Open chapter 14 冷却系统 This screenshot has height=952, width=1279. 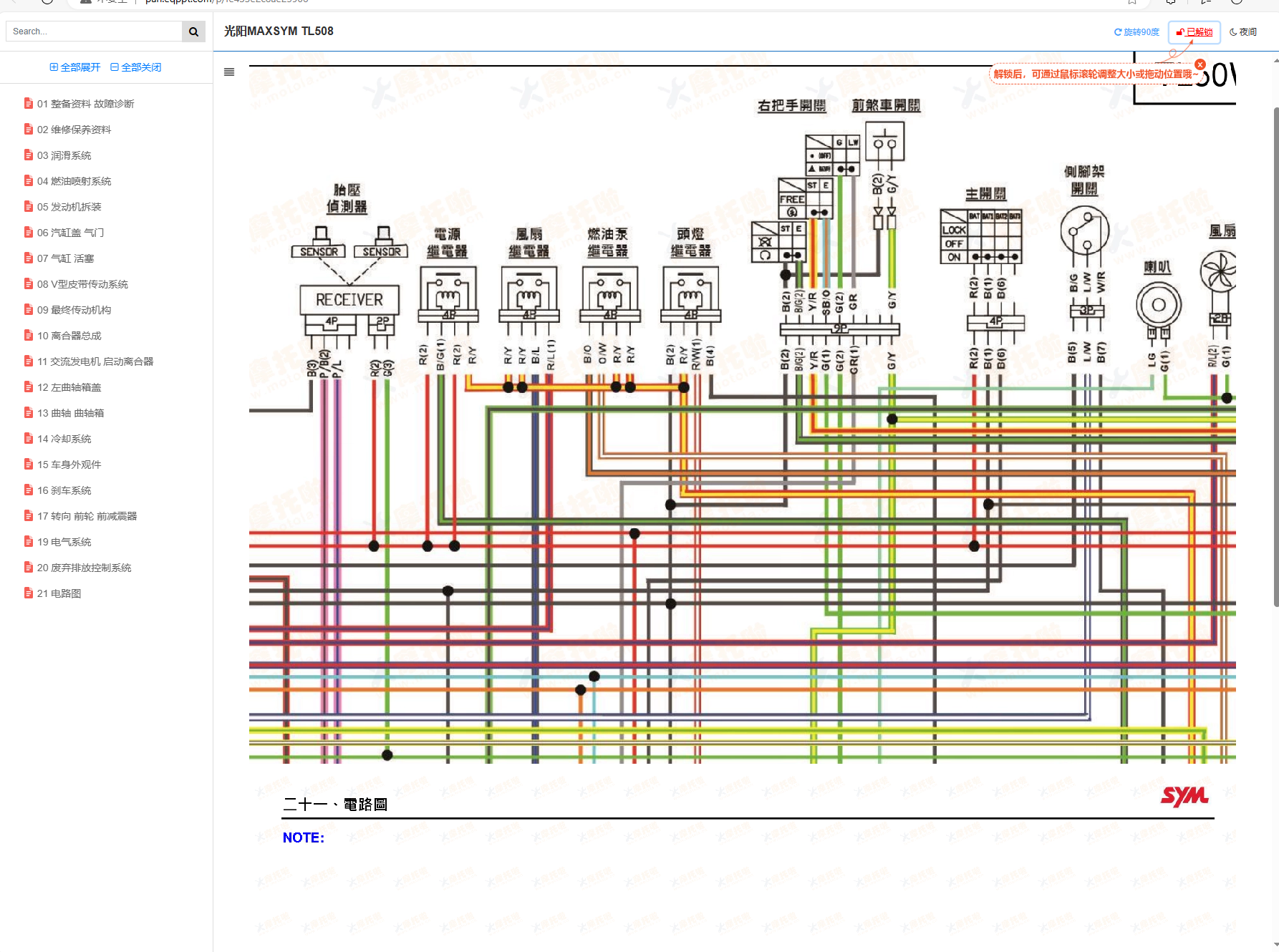pyautogui.click(x=64, y=439)
